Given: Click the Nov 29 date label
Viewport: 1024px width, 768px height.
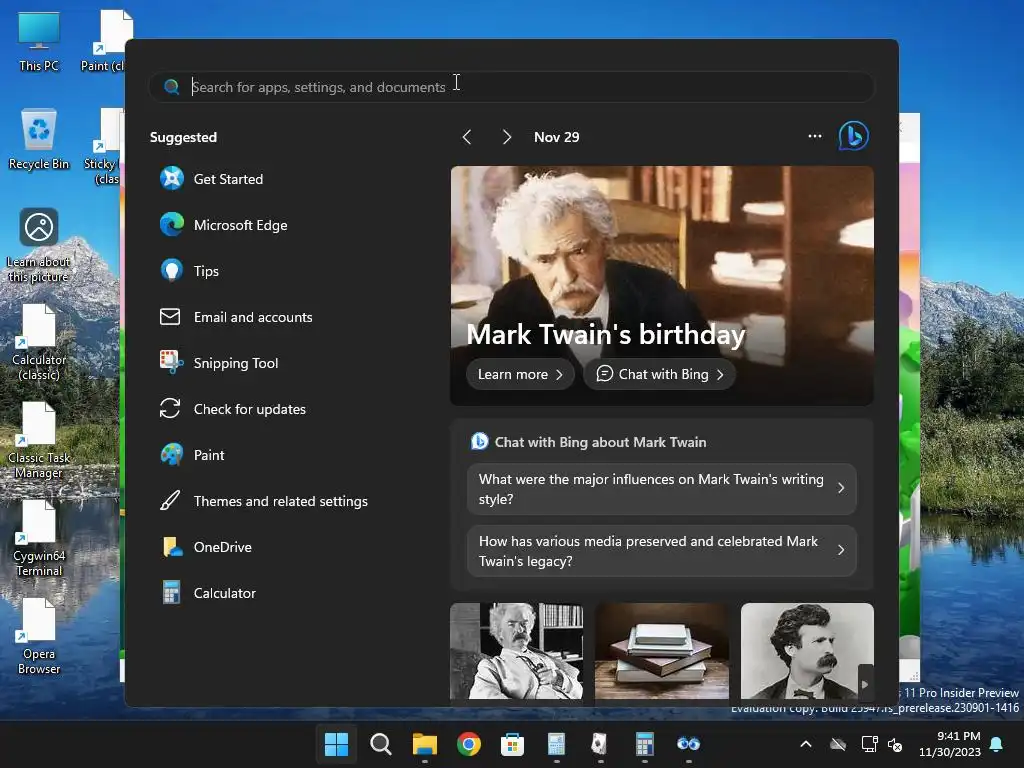Looking at the screenshot, I should [556, 137].
